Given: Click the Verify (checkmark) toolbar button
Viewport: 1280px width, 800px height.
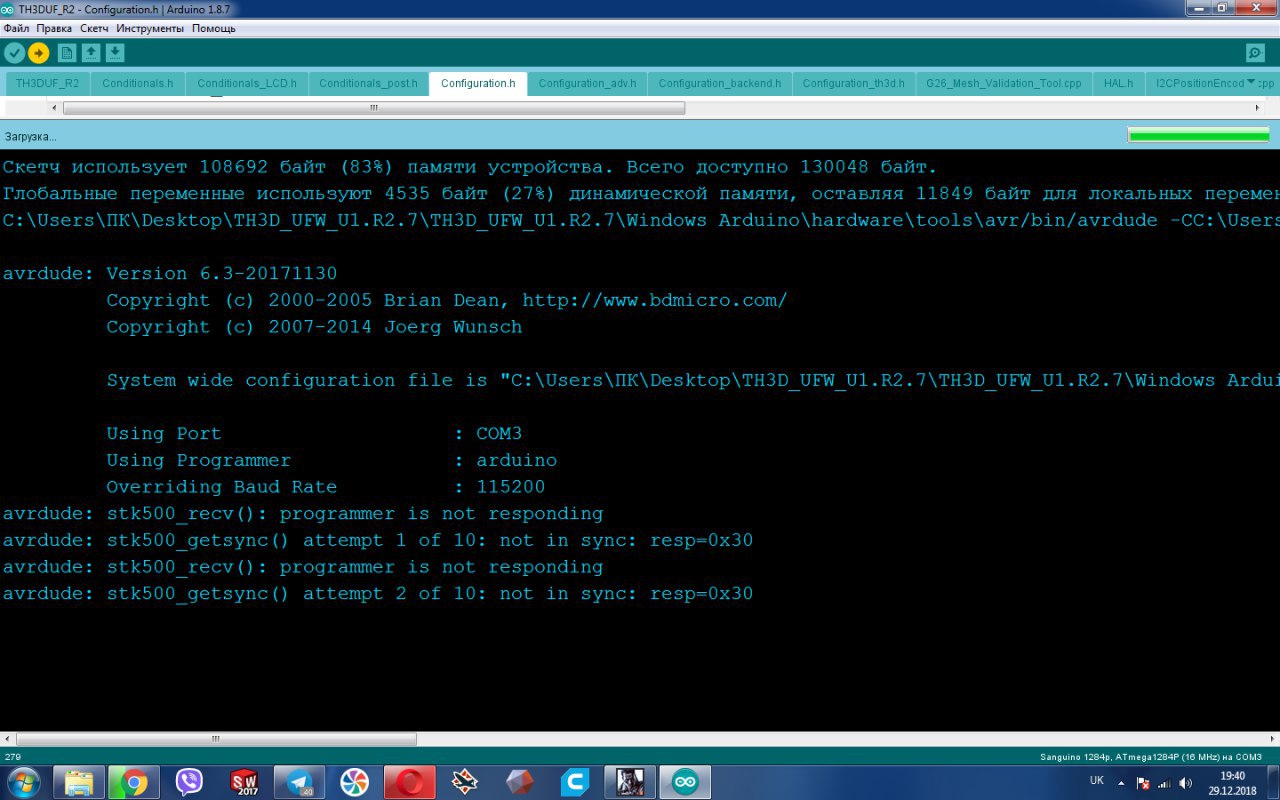Looking at the screenshot, I should (x=14, y=53).
